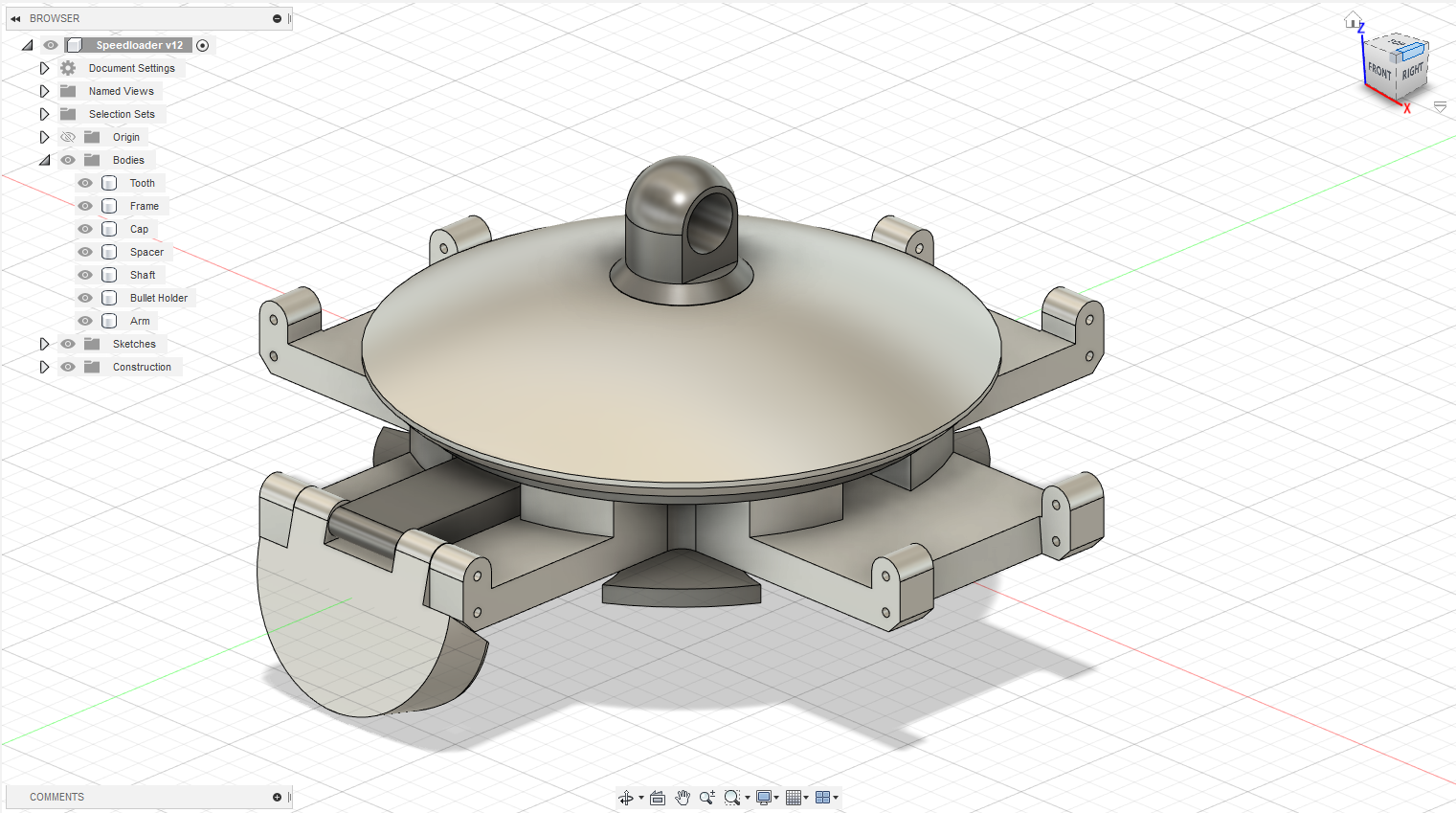Hide the Spacer body
The width and height of the screenshot is (1456, 813).
coord(85,252)
